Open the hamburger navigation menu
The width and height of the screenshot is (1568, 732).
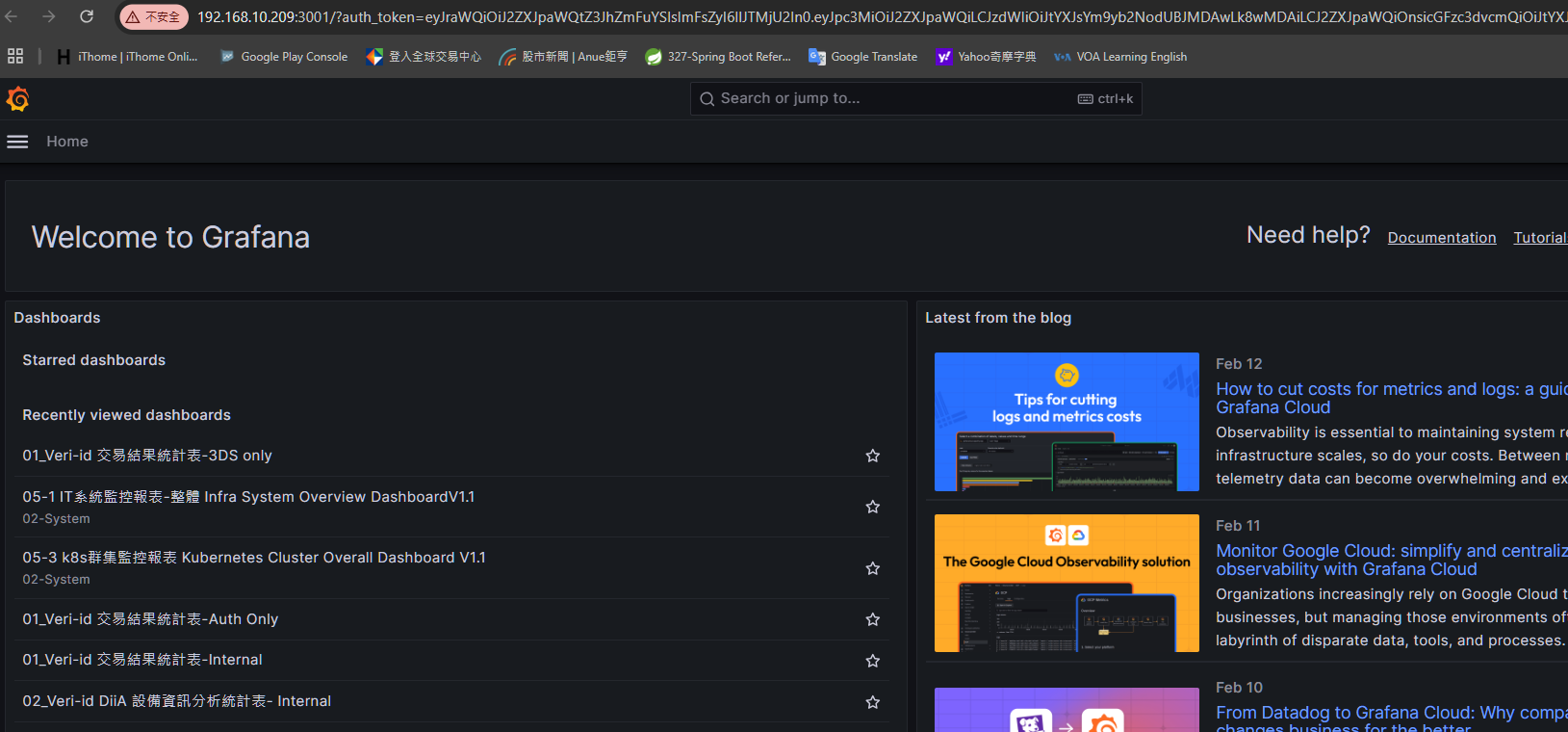(17, 142)
